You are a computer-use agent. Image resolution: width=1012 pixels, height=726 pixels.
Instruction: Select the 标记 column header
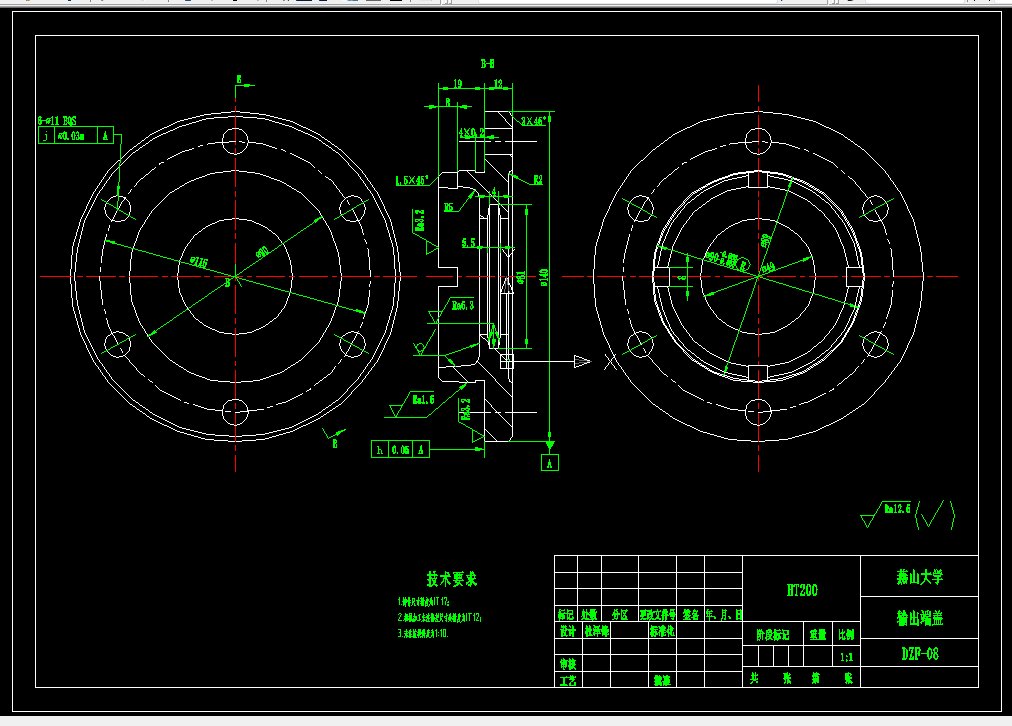coord(566,614)
